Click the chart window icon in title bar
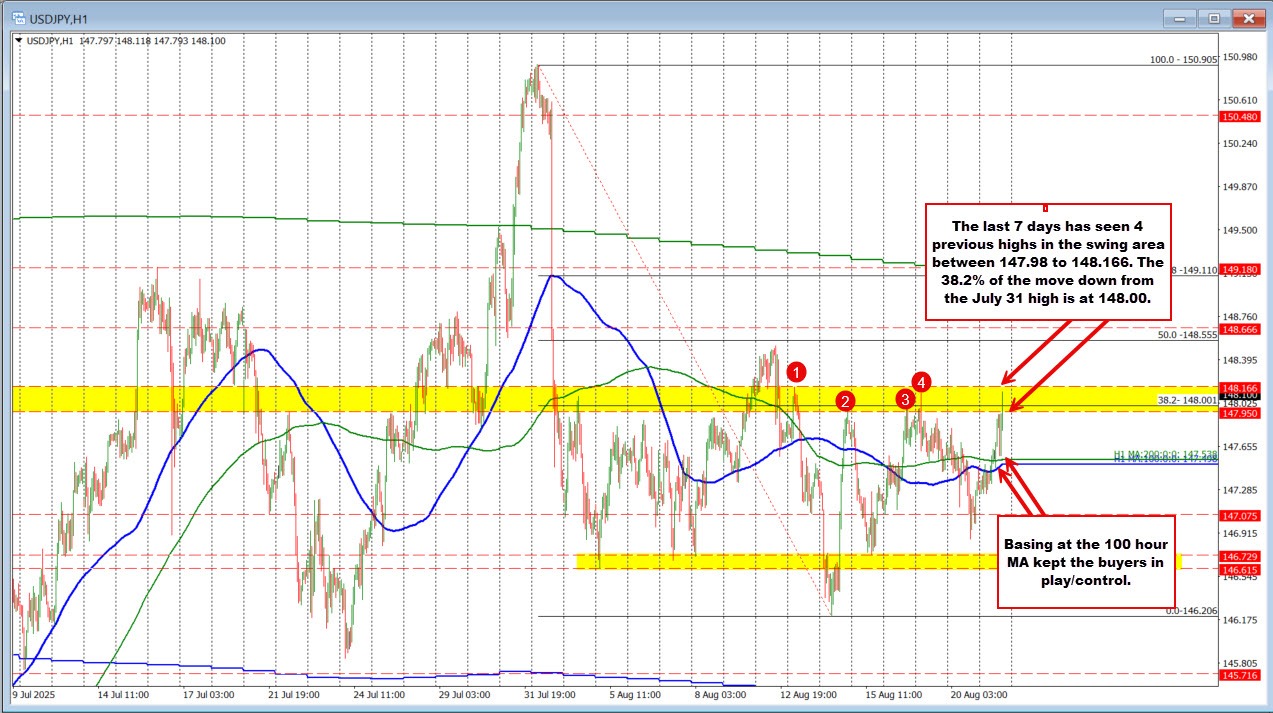The height and width of the screenshot is (713, 1273). pos(18,17)
